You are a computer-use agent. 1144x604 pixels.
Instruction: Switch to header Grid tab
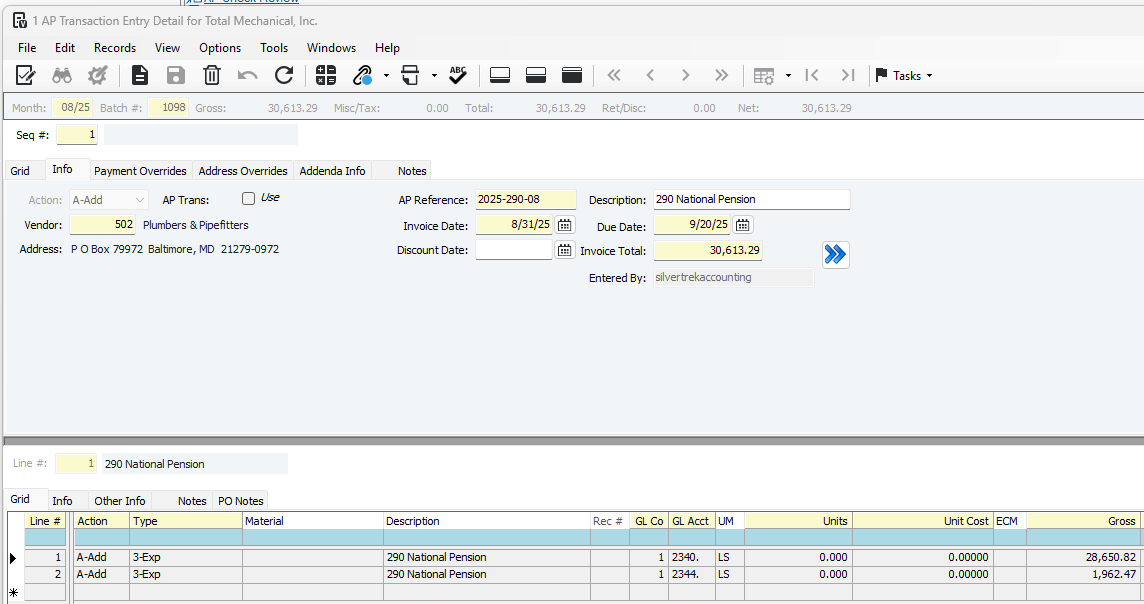coord(20,171)
